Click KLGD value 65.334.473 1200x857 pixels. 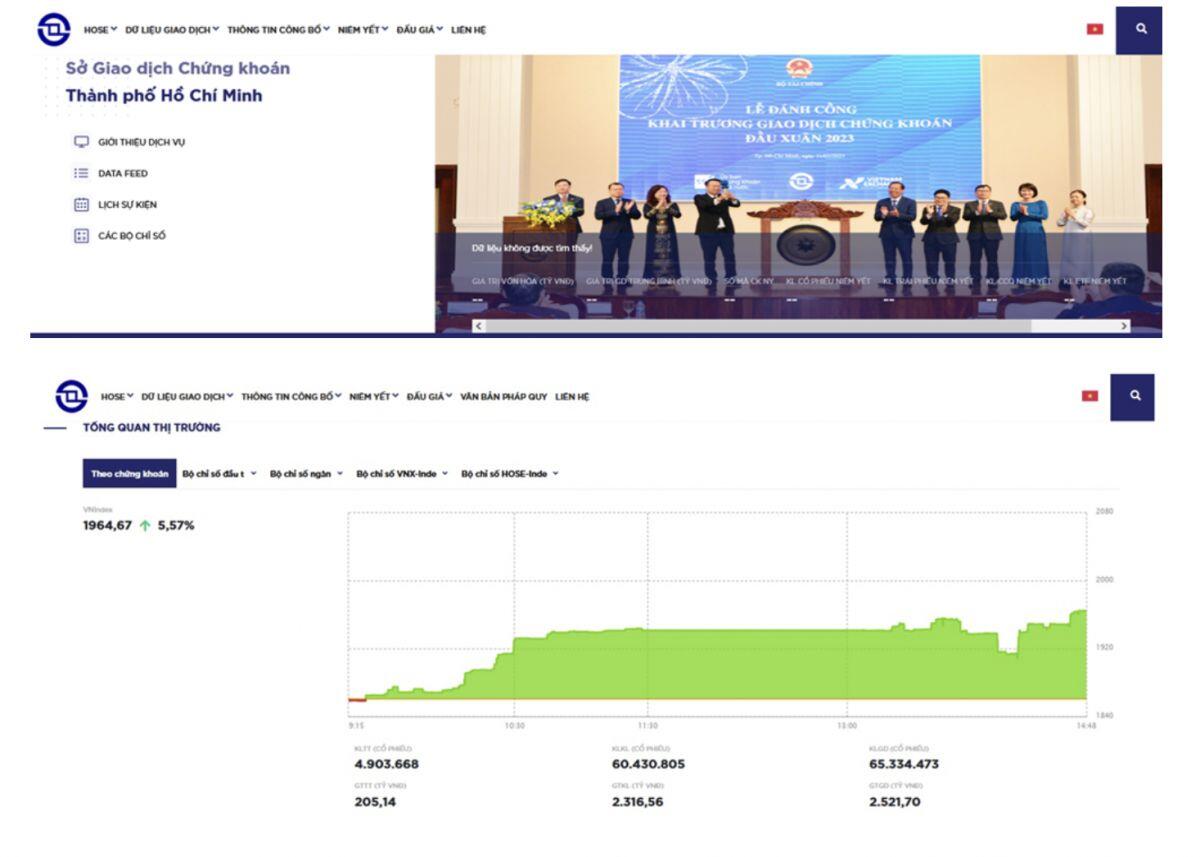coord(904,765)
